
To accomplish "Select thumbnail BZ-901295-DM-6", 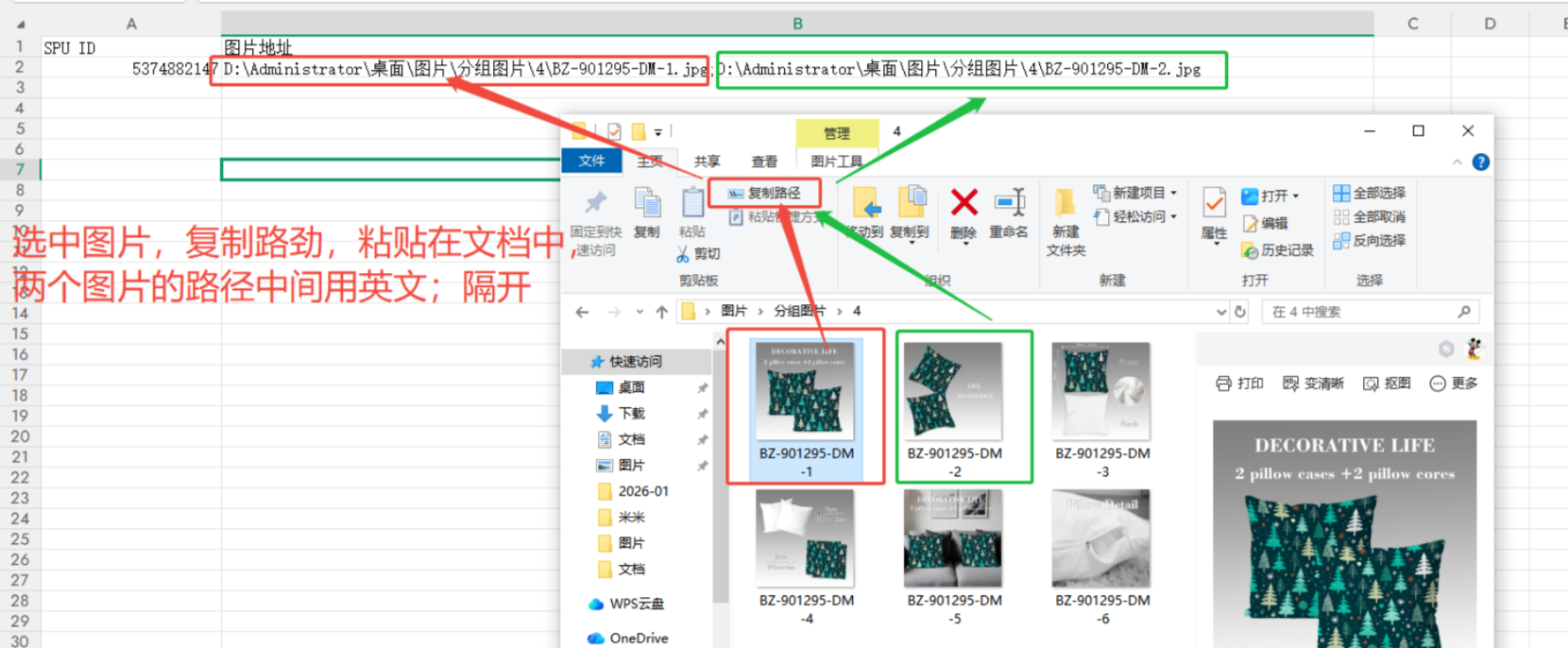I will [1102, 557].
